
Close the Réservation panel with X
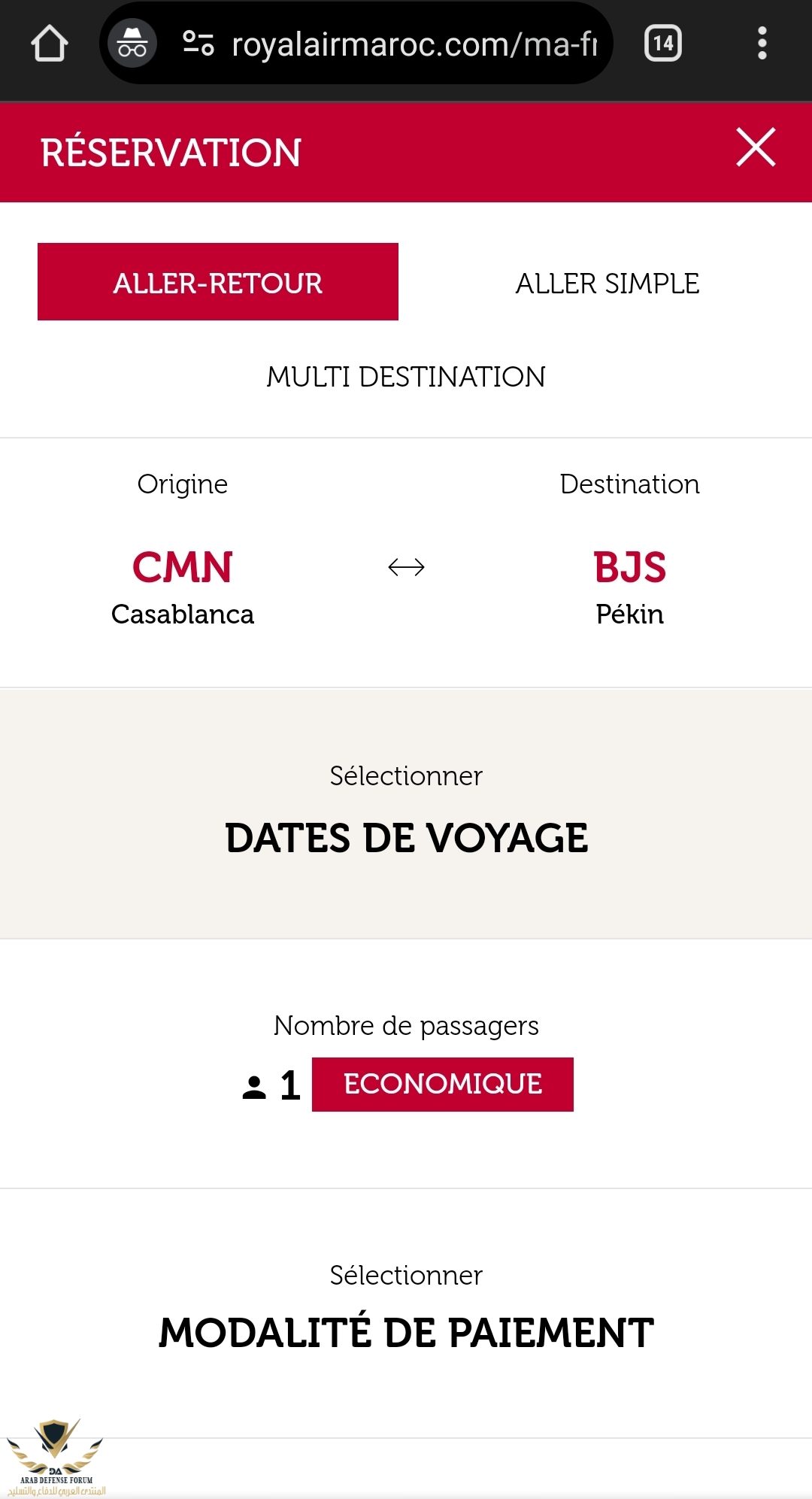click(x=756, y=147)
